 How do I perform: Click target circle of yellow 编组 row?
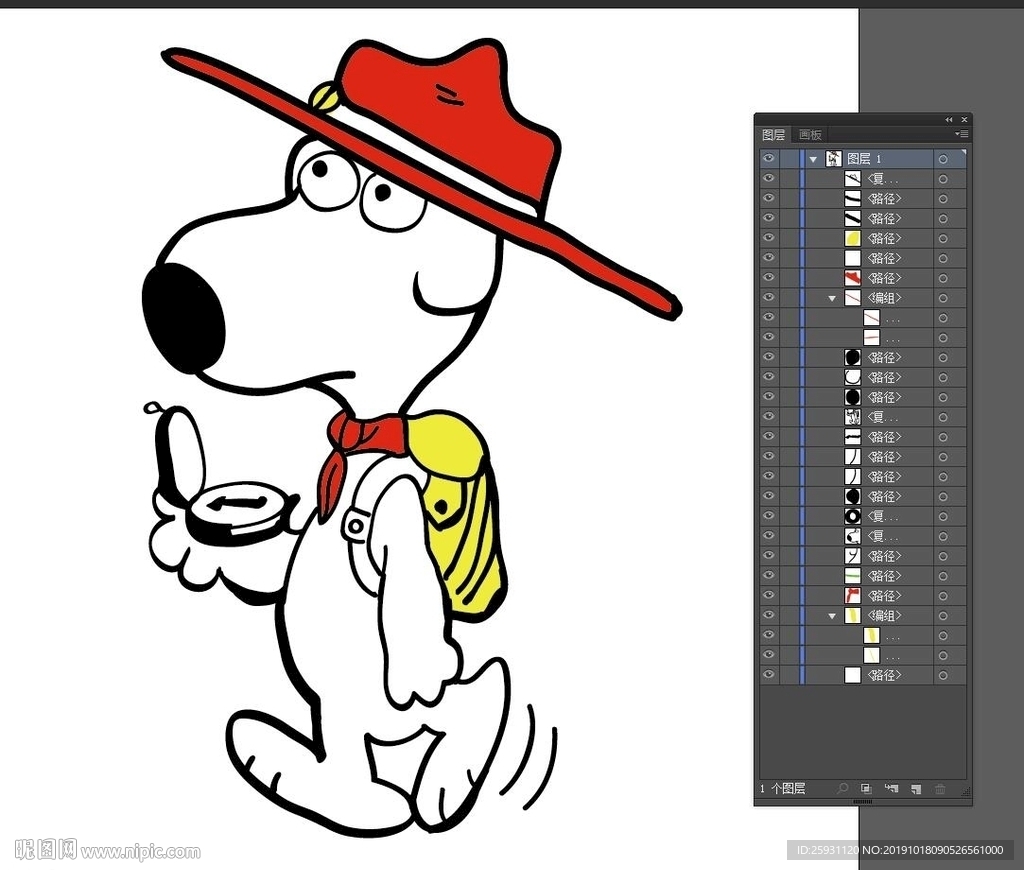pyautogui.click(x=943, y=616)
